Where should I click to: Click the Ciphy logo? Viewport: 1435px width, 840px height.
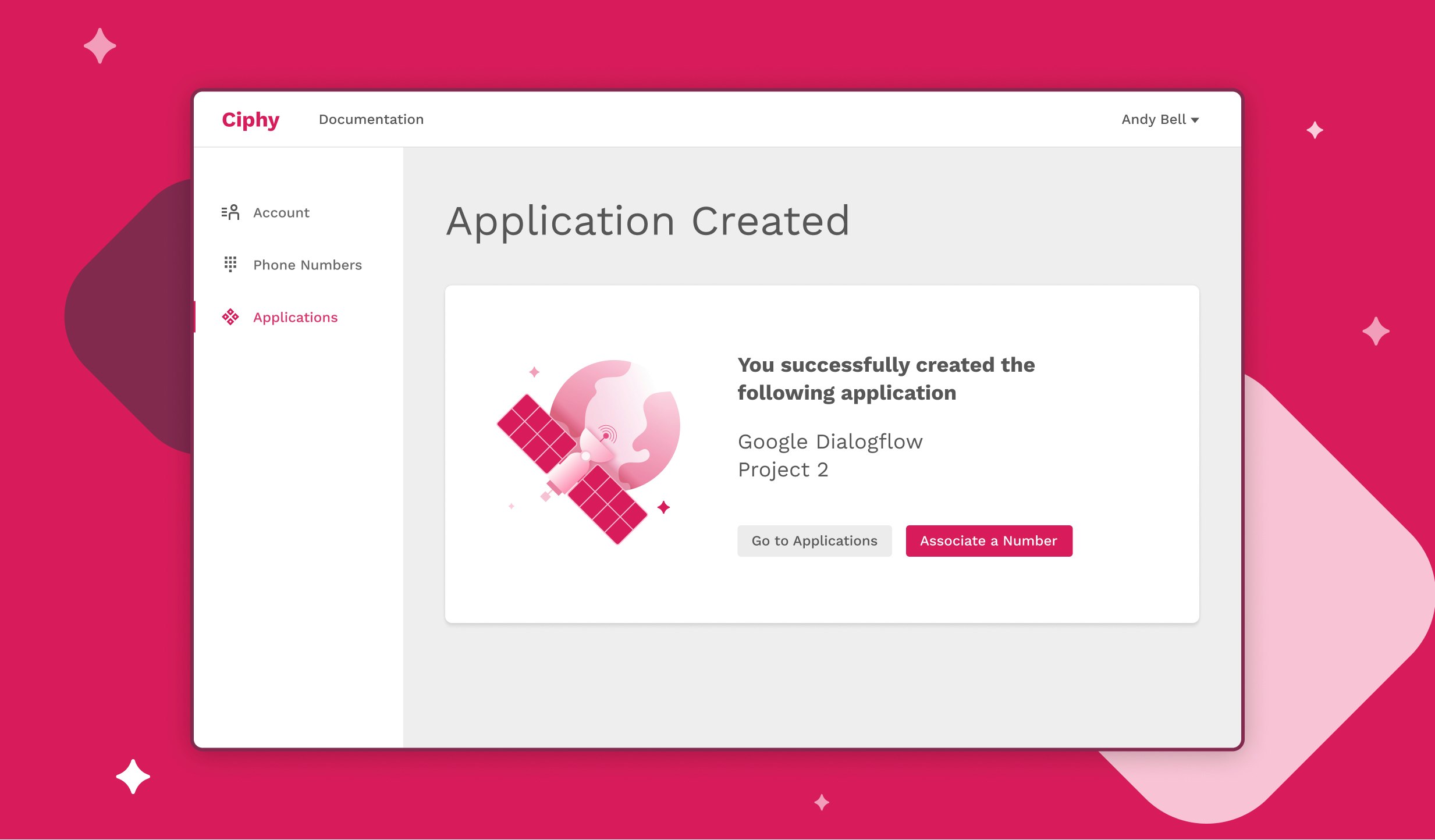pyautogui.click(x=250, y=119)
